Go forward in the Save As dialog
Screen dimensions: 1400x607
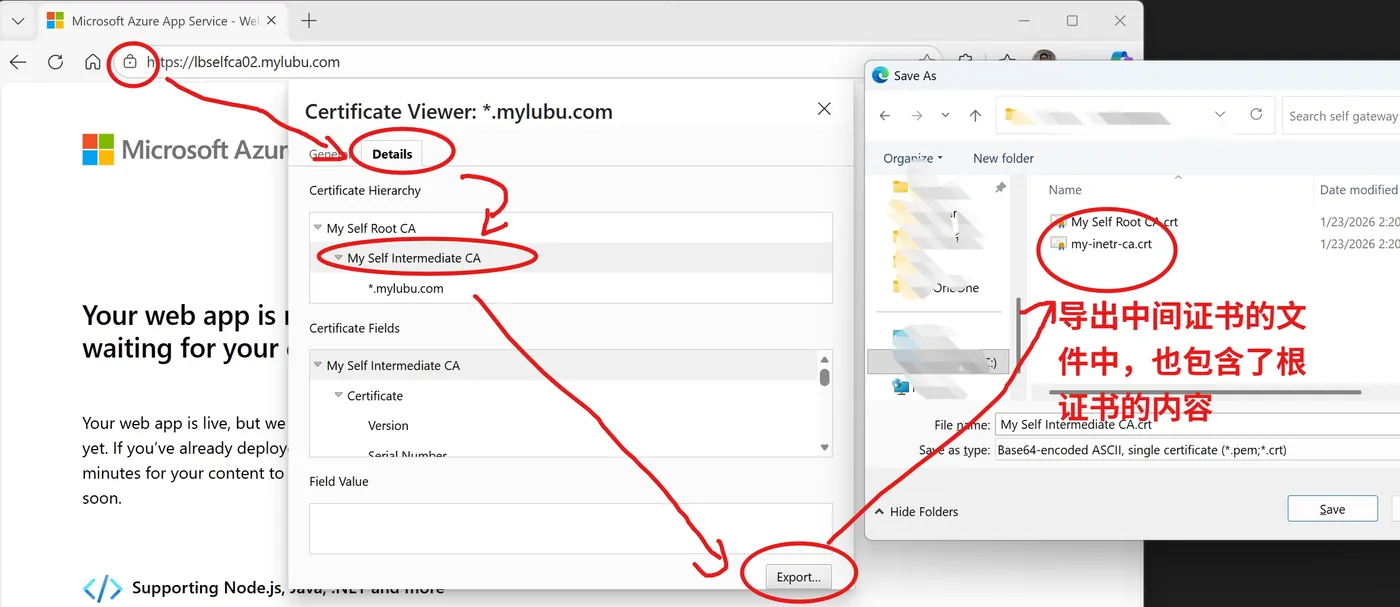coord(917,116)
